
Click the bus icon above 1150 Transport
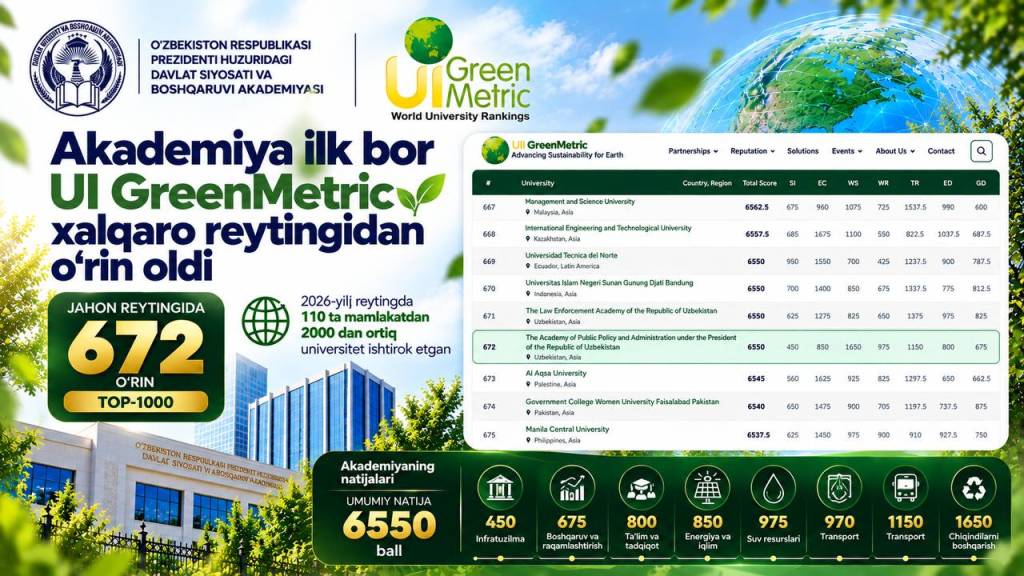905,488
